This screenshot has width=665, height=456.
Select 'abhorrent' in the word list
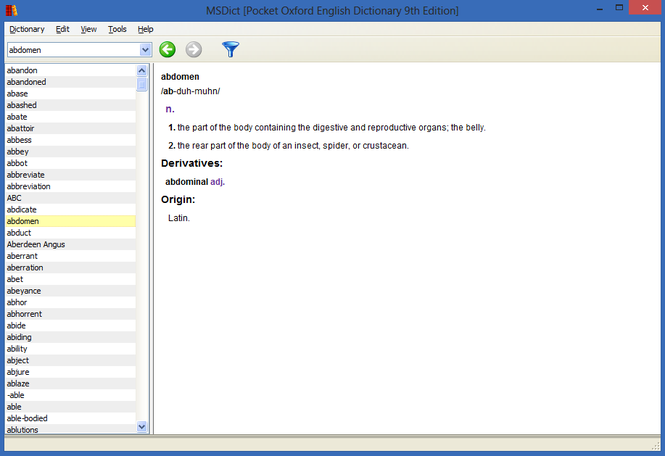[70, 314]
